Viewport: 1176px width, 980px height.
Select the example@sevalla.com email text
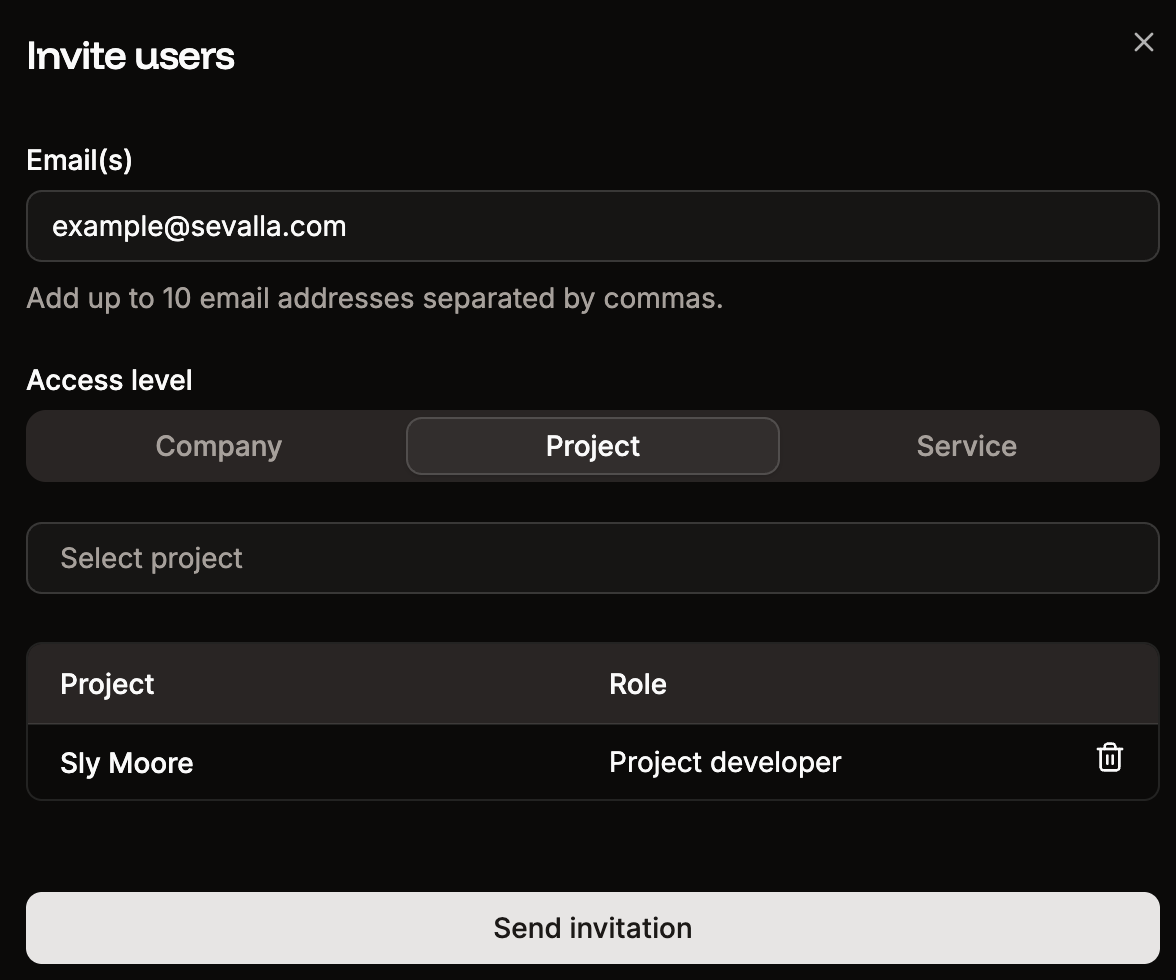[200, 226]
